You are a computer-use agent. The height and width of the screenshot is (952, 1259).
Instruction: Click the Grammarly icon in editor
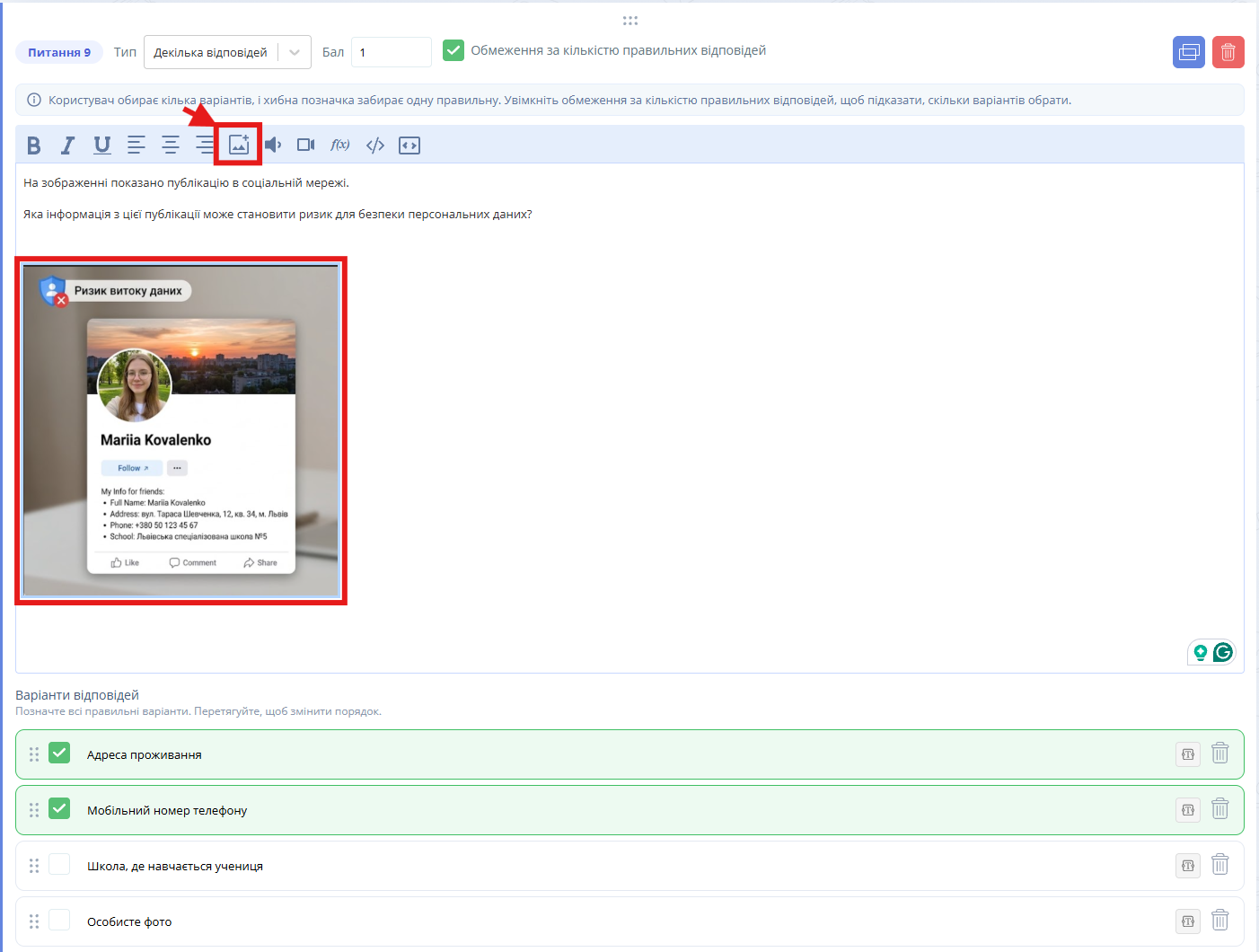(1222, 652)
